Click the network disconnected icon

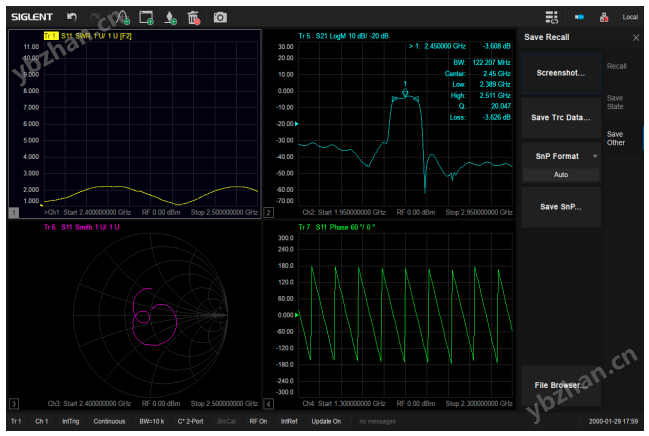point(604,17)
